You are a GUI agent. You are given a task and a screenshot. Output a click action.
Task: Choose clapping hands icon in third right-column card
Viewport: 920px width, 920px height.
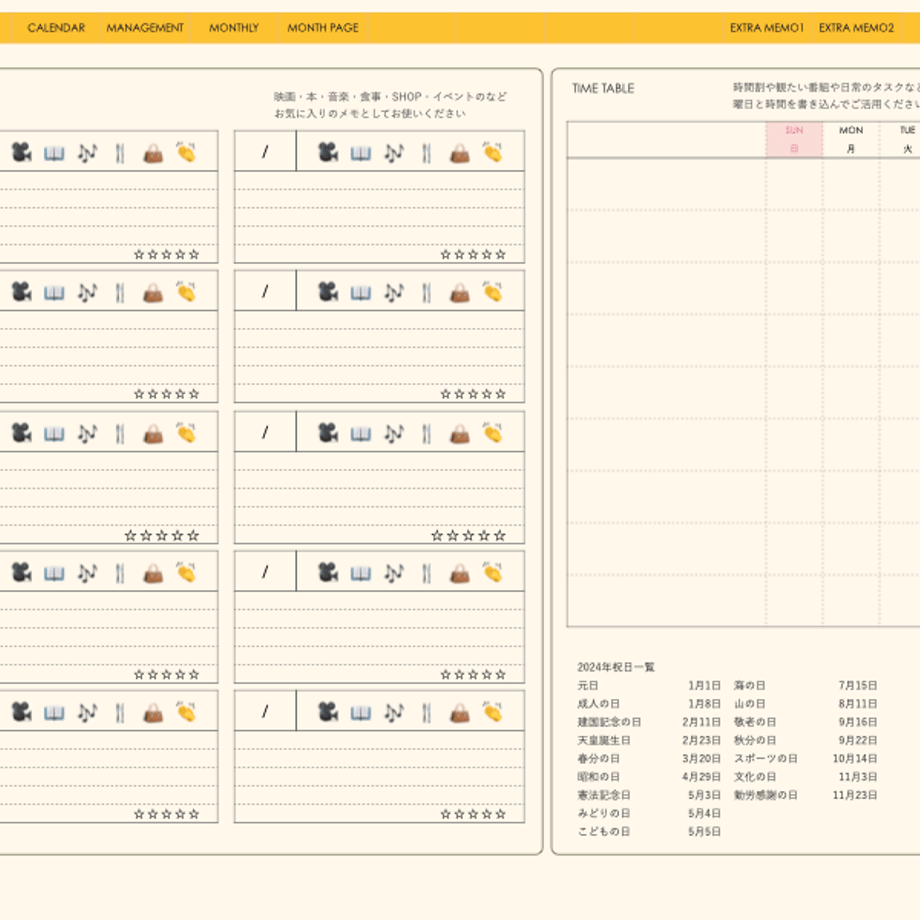[x=492, y=432]
